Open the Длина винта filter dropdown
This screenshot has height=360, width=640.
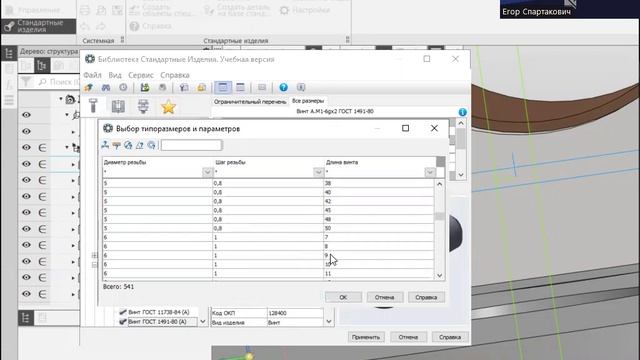pos(429,172)
